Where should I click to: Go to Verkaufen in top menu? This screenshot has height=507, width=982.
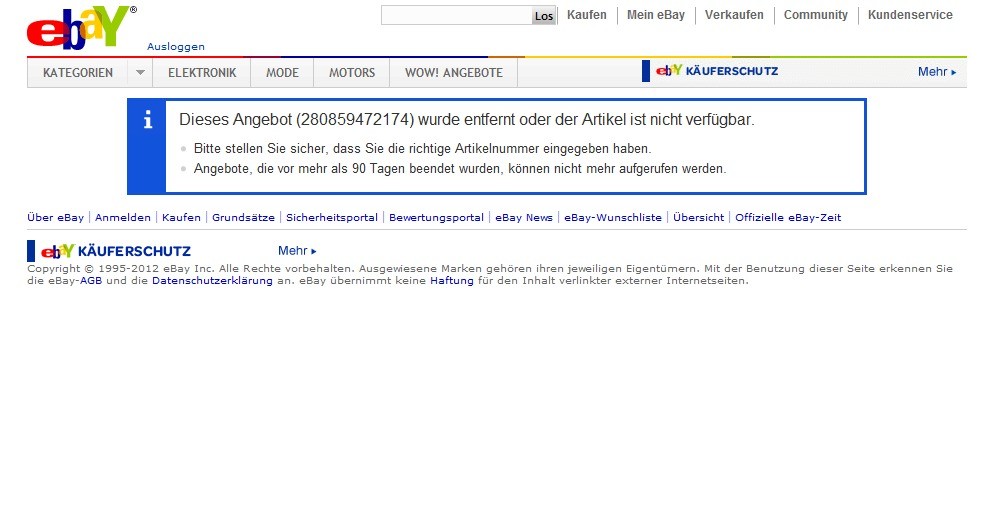[734, 15]
